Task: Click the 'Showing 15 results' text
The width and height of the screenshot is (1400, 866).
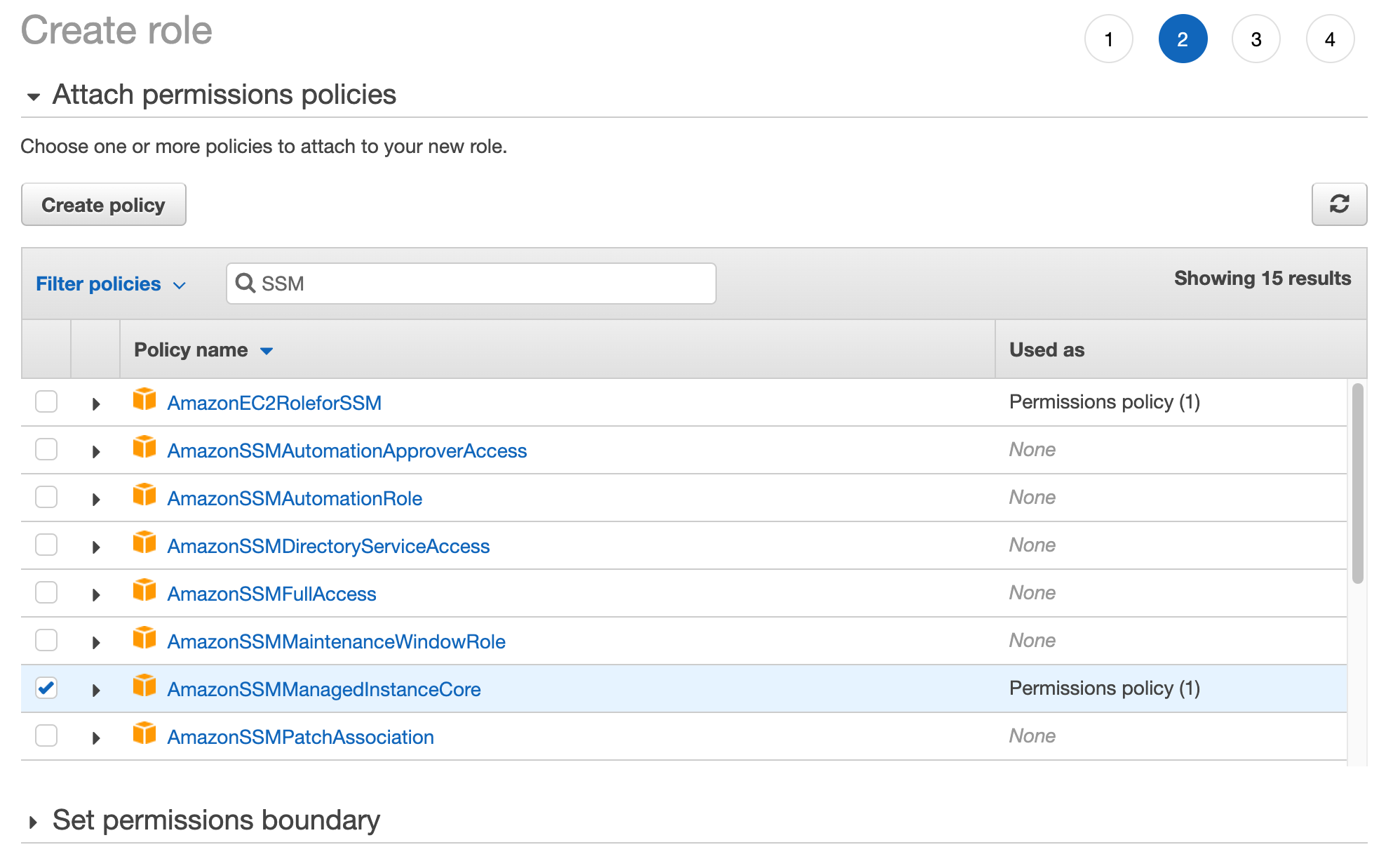Action: coord(1263,278)
